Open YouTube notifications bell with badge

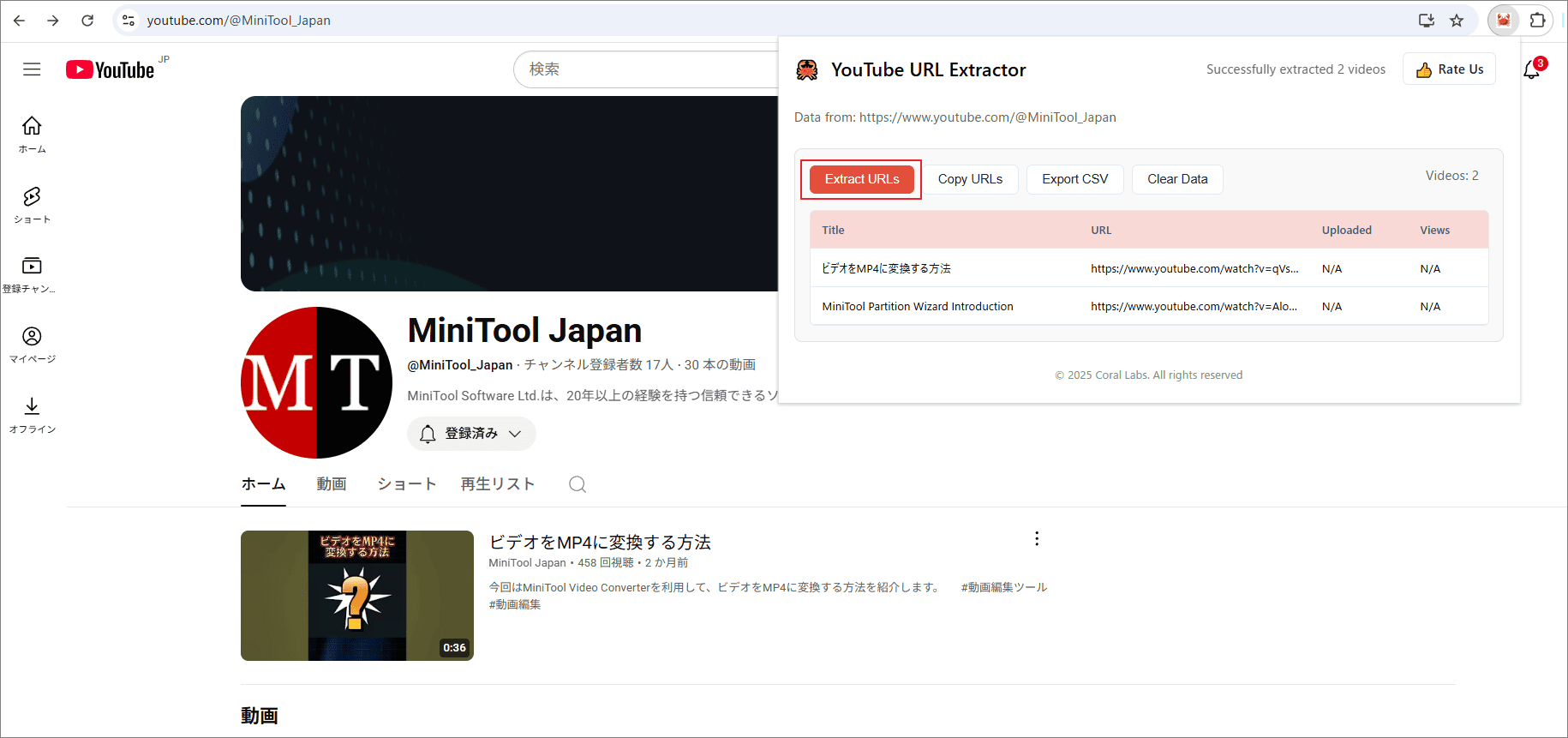pos(1532,69)
